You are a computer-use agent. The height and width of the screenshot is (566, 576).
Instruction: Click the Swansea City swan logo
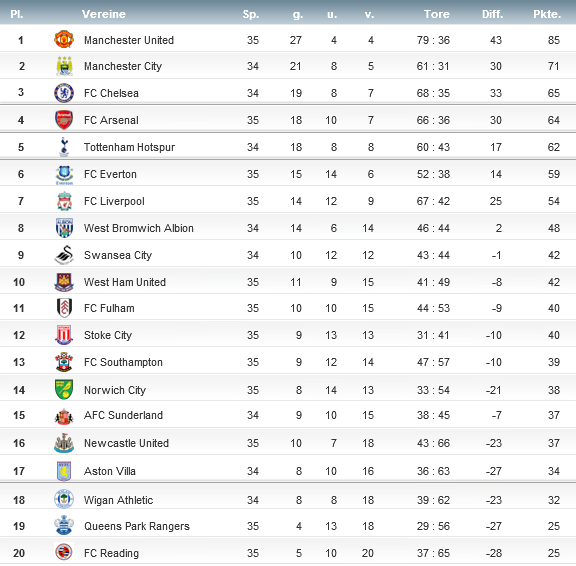64,255
